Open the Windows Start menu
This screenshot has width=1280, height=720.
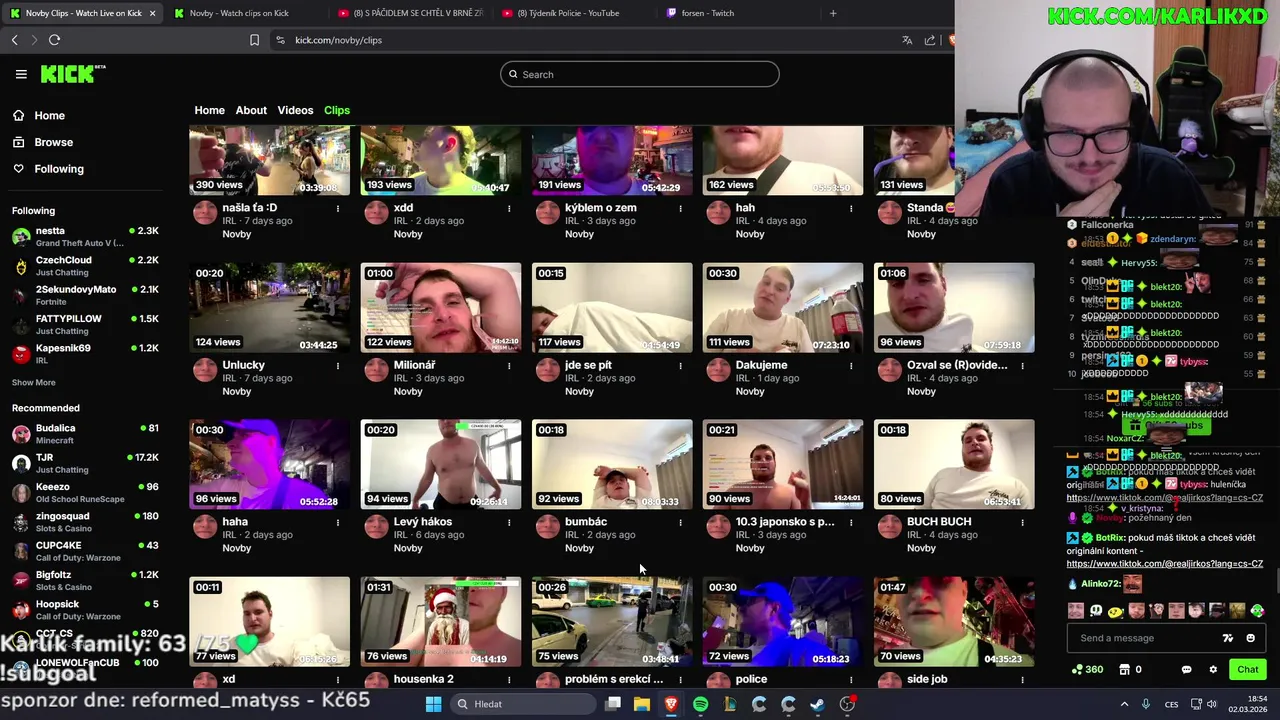(433, 704)
